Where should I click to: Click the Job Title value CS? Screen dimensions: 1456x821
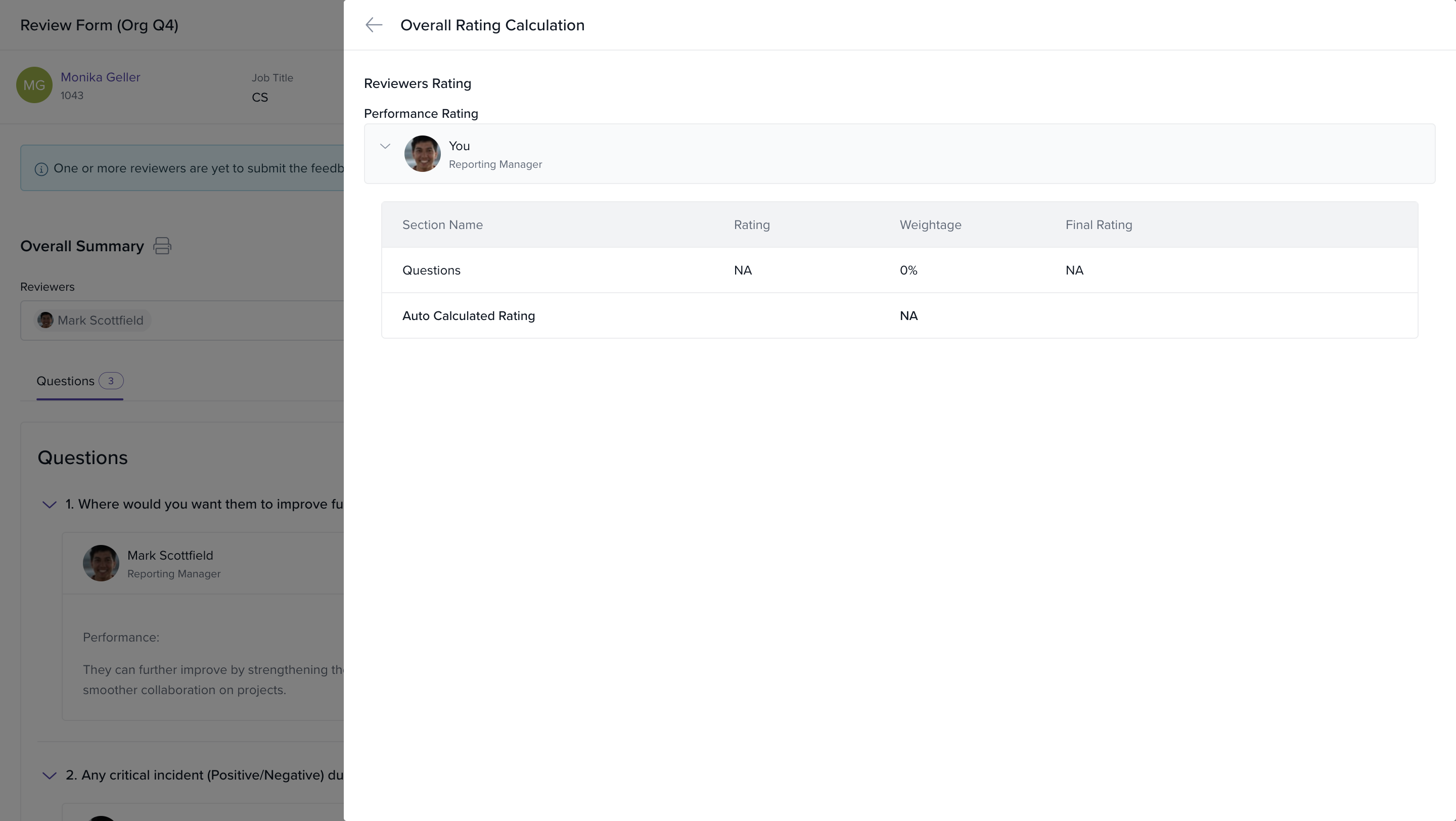coord(260,97)
